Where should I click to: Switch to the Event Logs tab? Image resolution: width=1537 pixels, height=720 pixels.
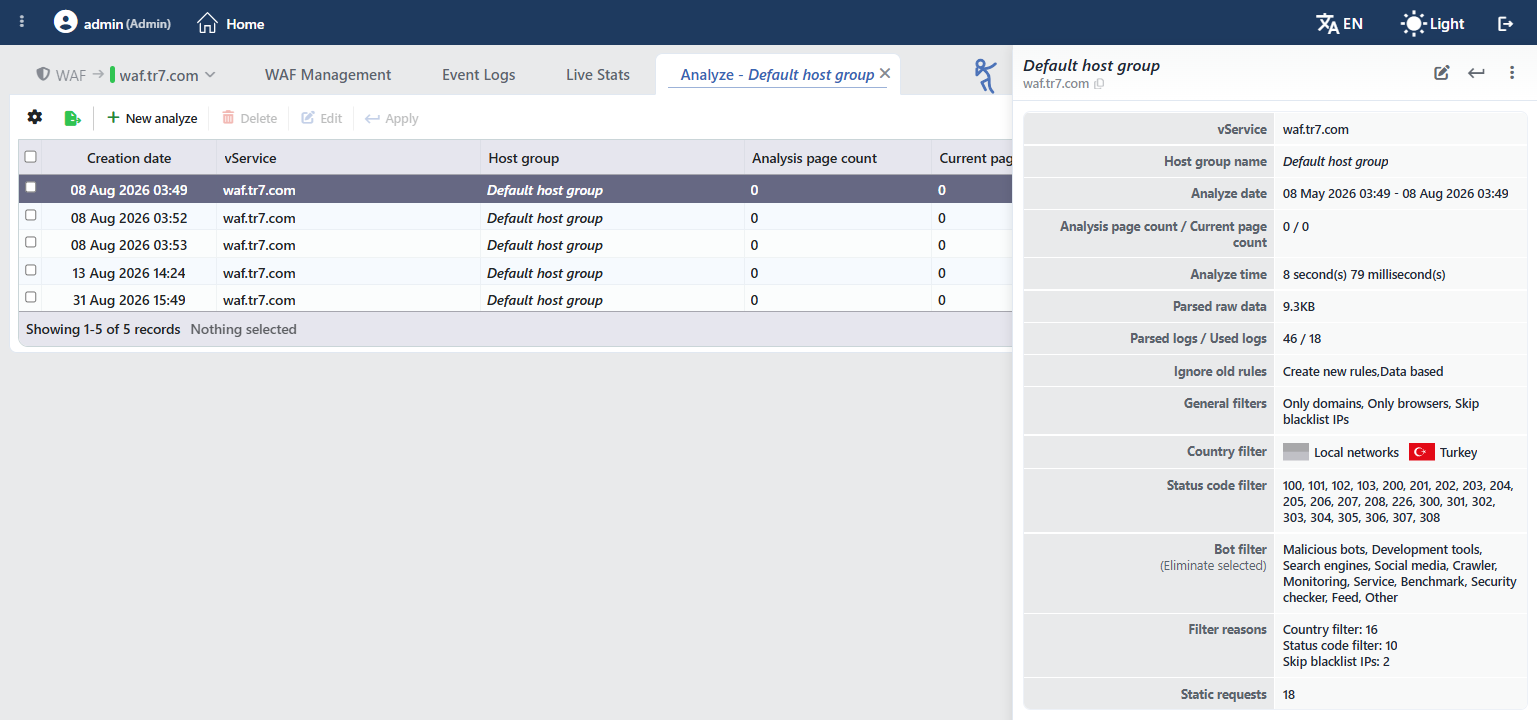tap(479, 75)
